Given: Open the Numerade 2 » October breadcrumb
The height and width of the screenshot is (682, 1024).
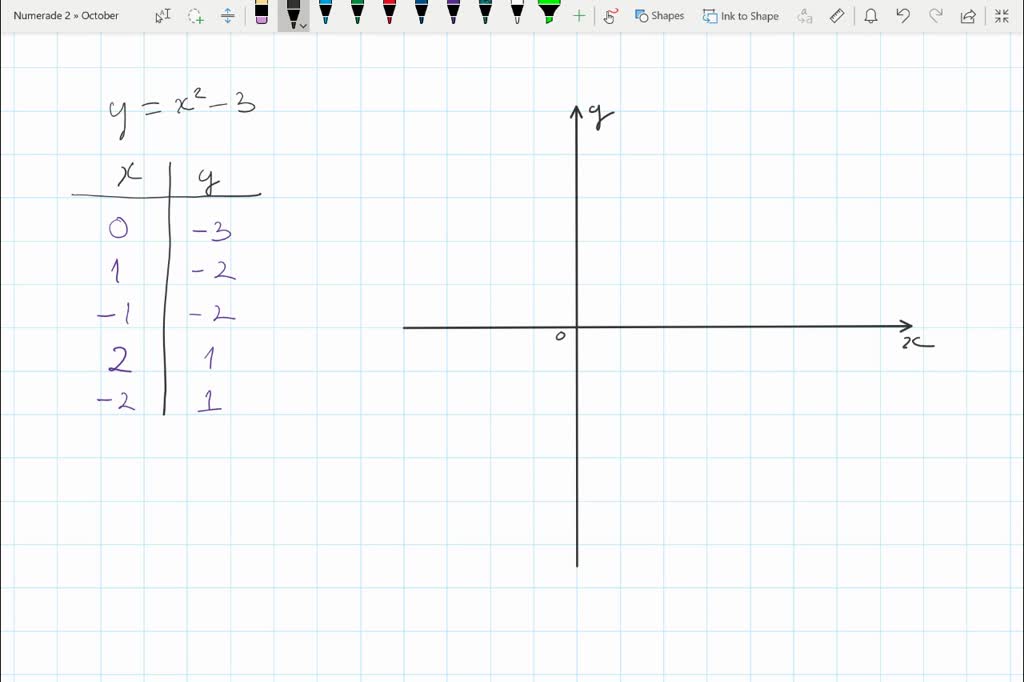Looking at the screenshot, I should tap(66, 16).
